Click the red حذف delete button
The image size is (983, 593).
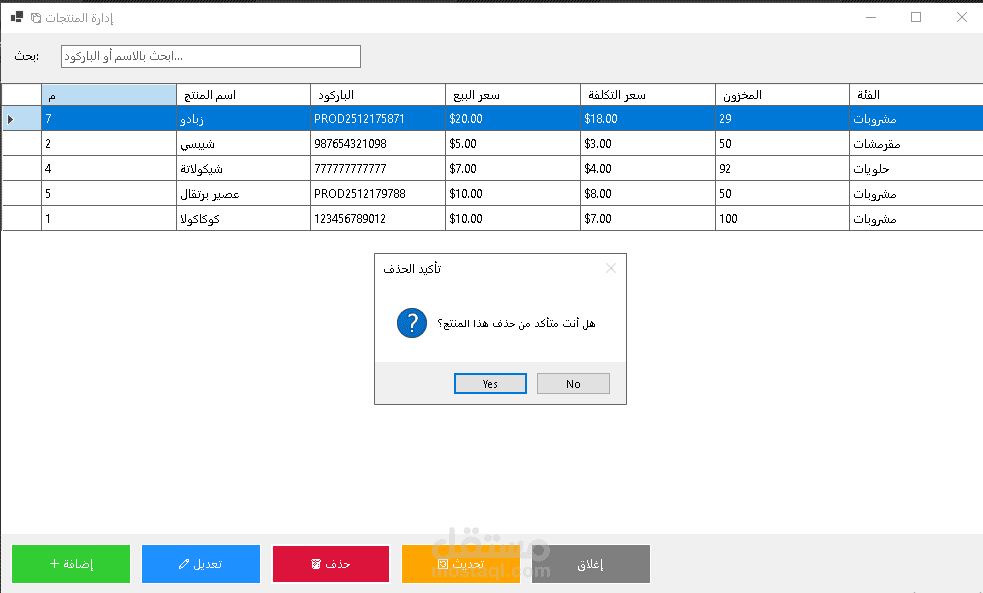(330, 564)
